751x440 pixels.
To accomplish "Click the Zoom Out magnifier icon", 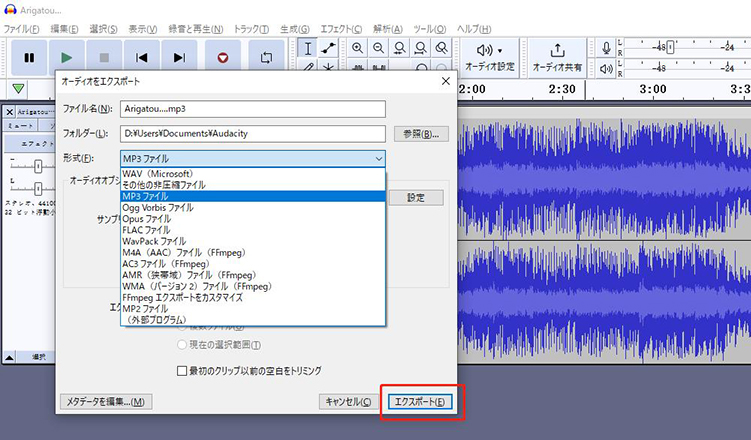I will click(x=378, y=48).
